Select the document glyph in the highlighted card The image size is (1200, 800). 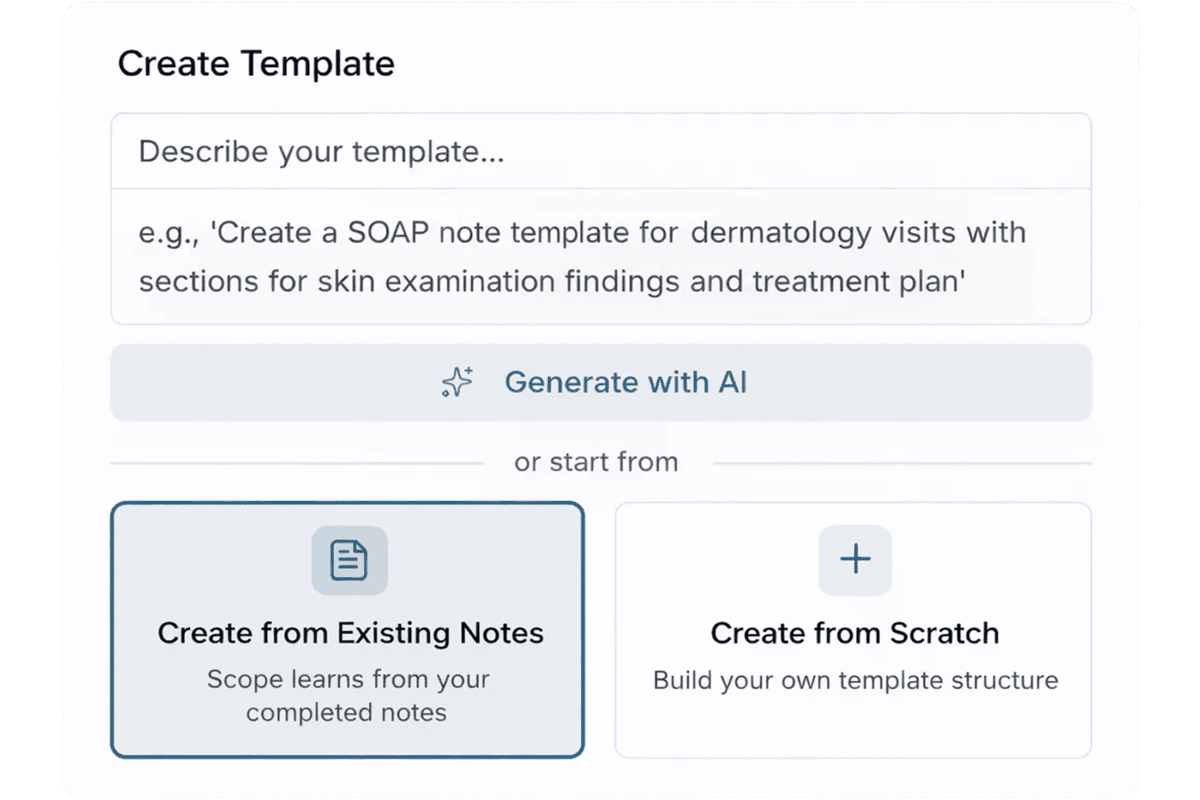pyautogui.click(x=348, y=560)
